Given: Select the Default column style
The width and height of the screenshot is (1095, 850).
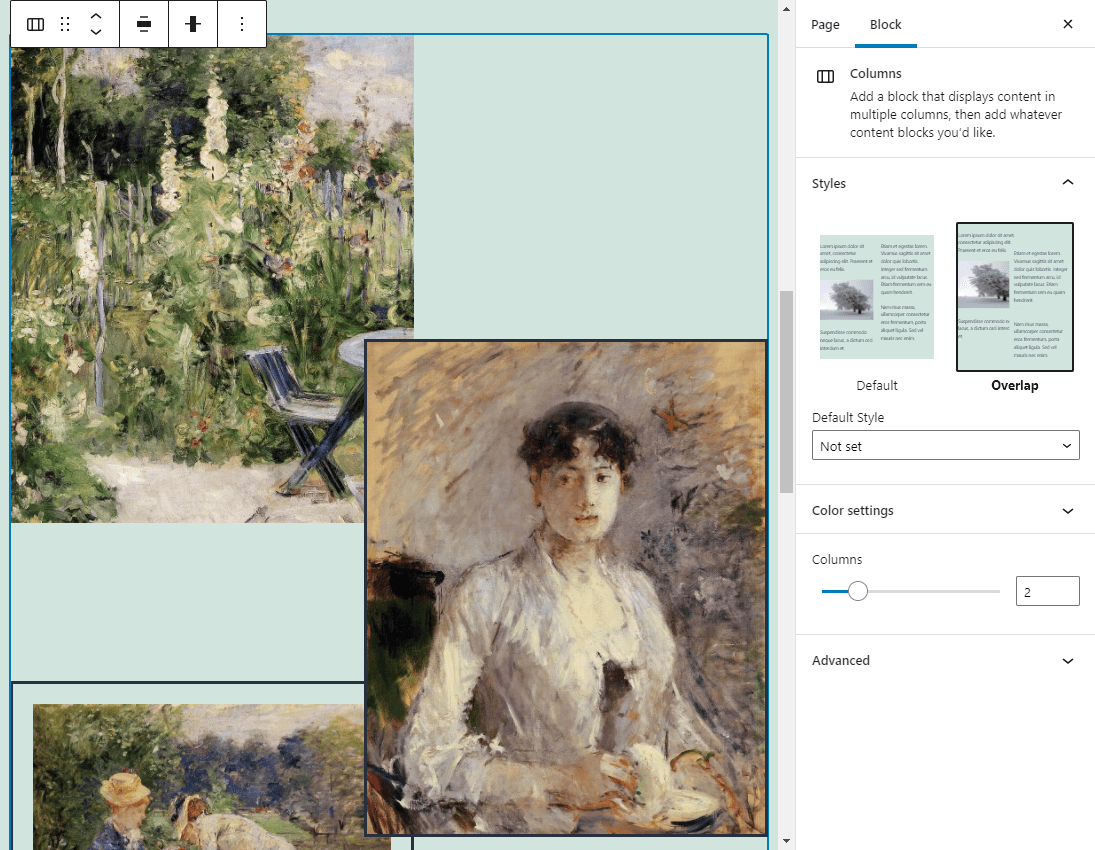Looking at the screenshot, I should click(877, 297).
